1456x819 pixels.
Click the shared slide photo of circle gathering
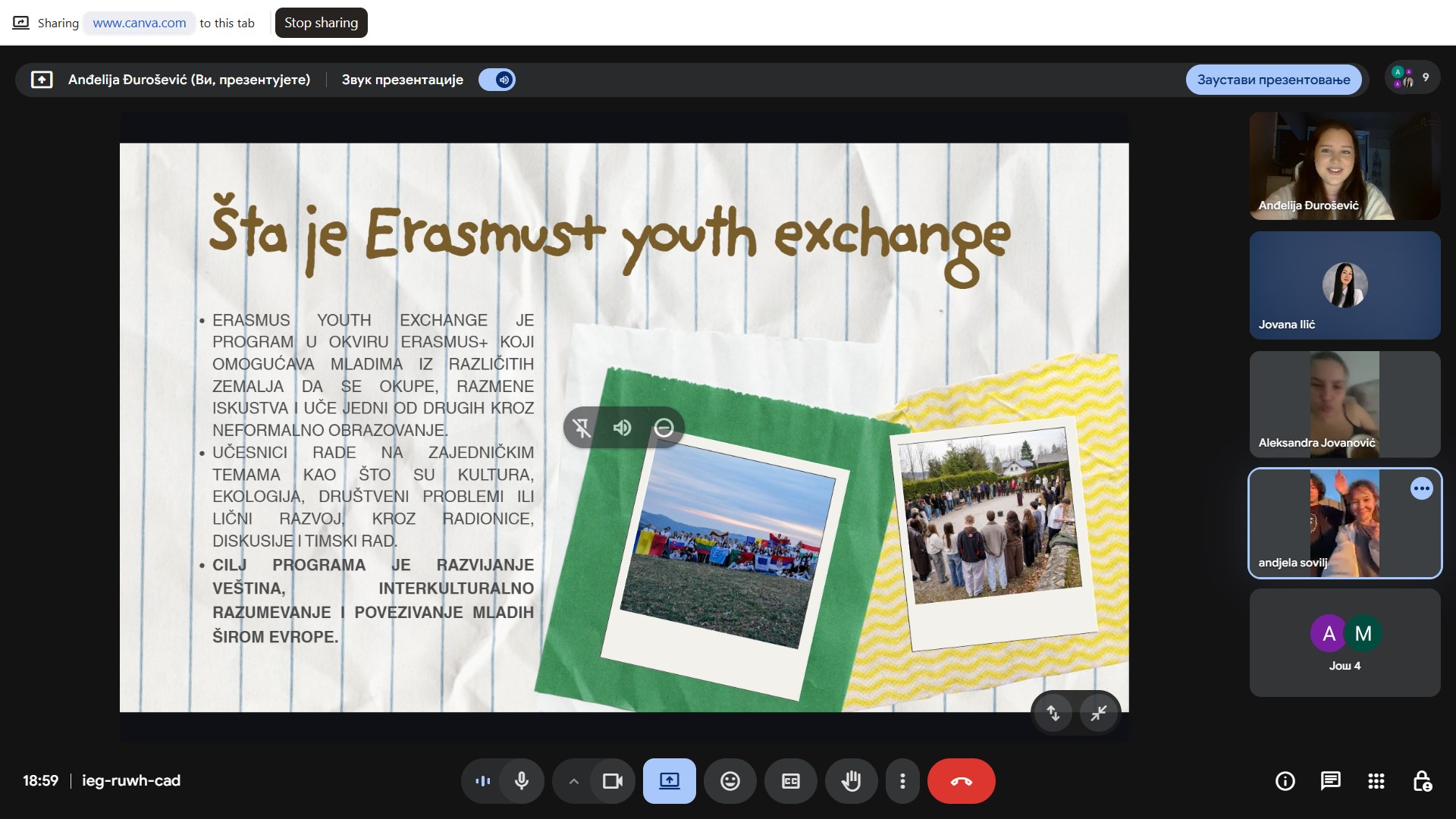pos(990,516)
